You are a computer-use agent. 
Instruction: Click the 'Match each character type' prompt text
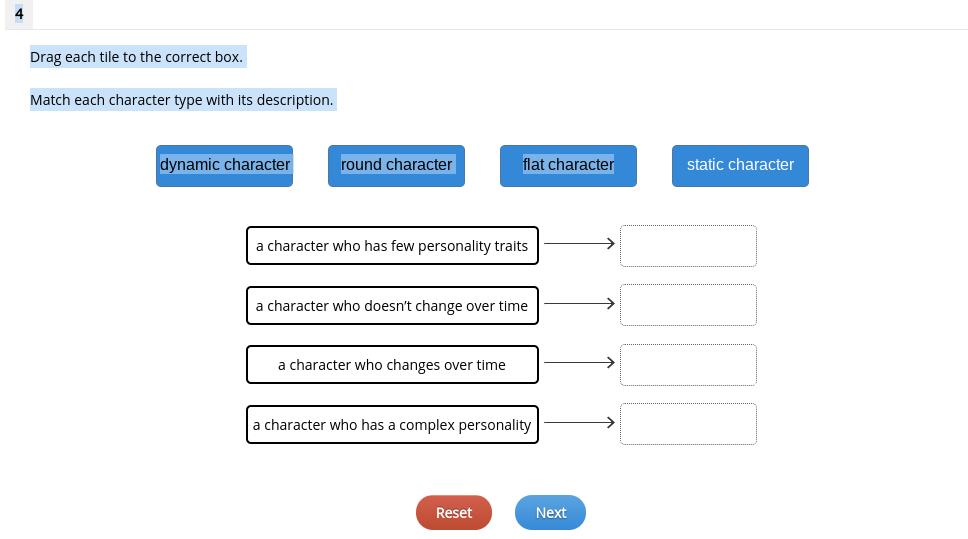point(182,100)
